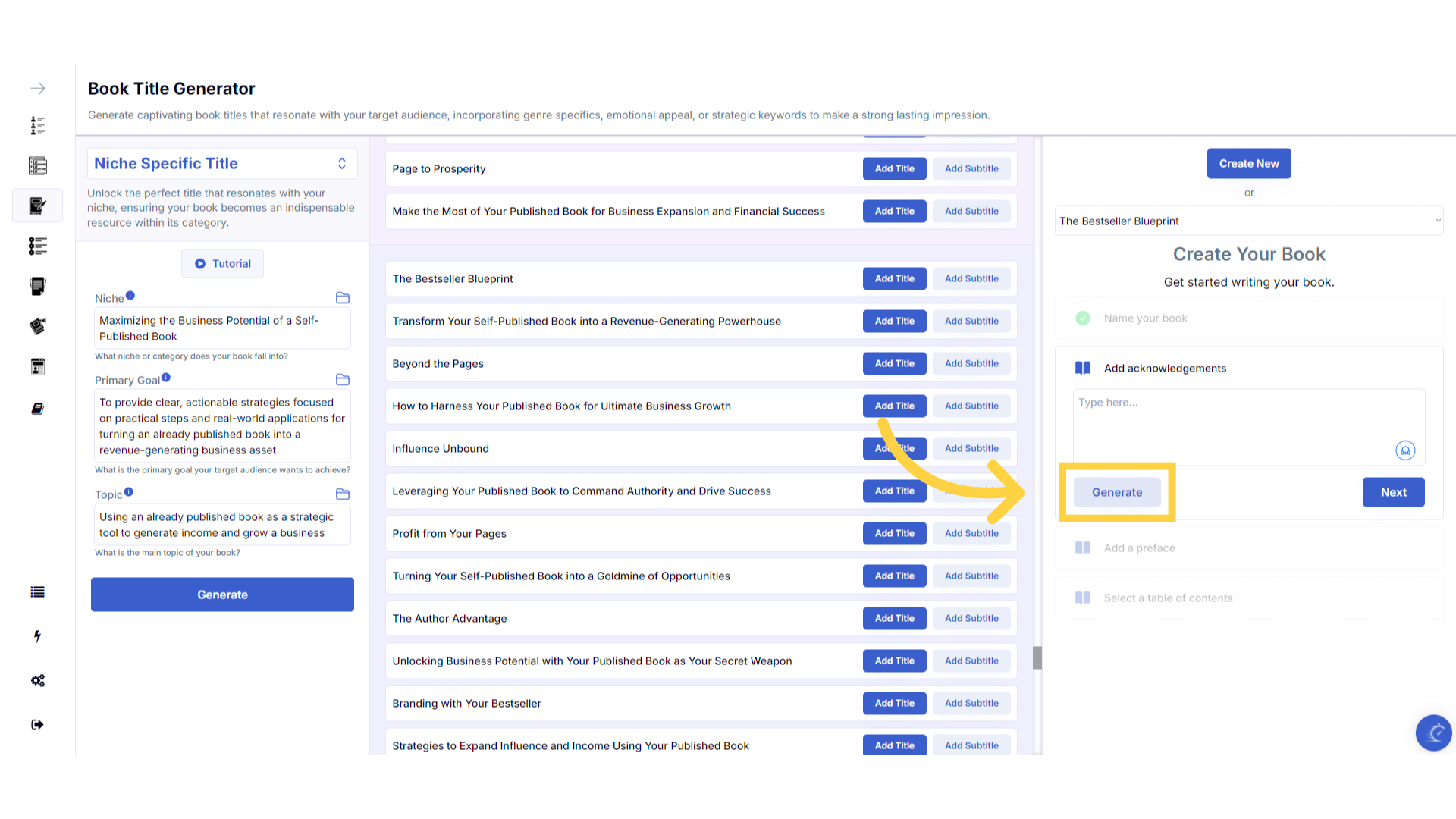Click folder icon next to Primary Goal

coord(343,380)
